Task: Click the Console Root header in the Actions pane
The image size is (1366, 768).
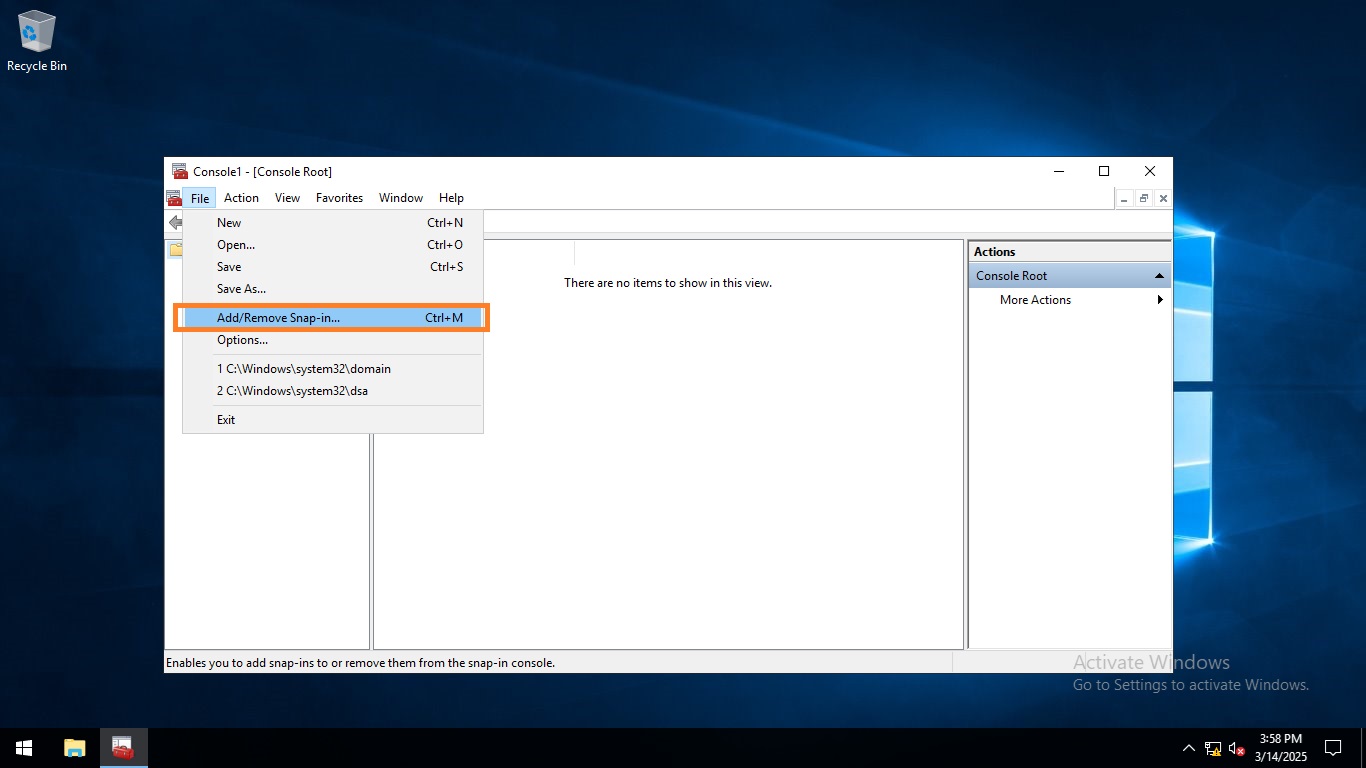Action: 1070,276
